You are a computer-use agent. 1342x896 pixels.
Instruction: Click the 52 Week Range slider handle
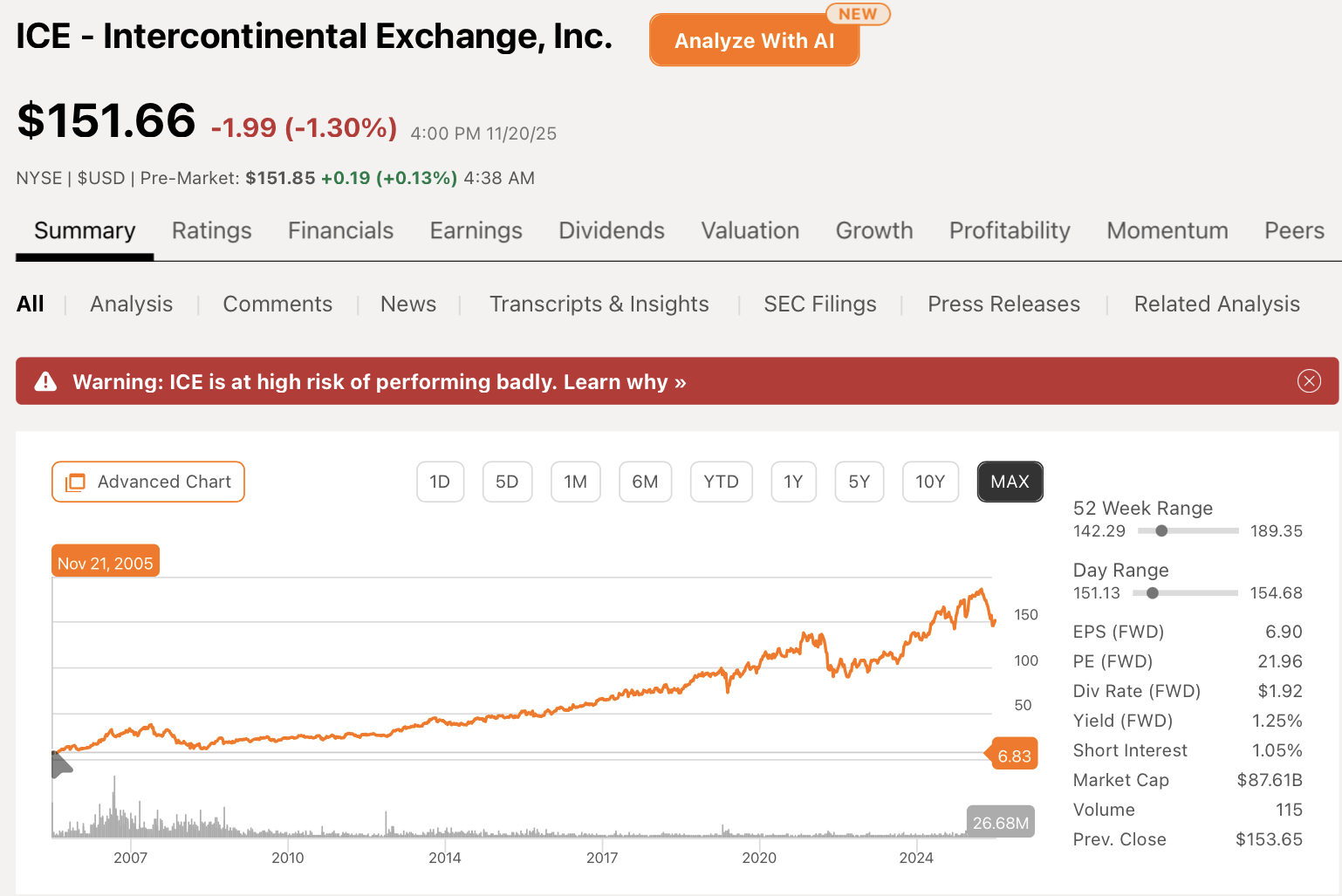click(1161, 530)
